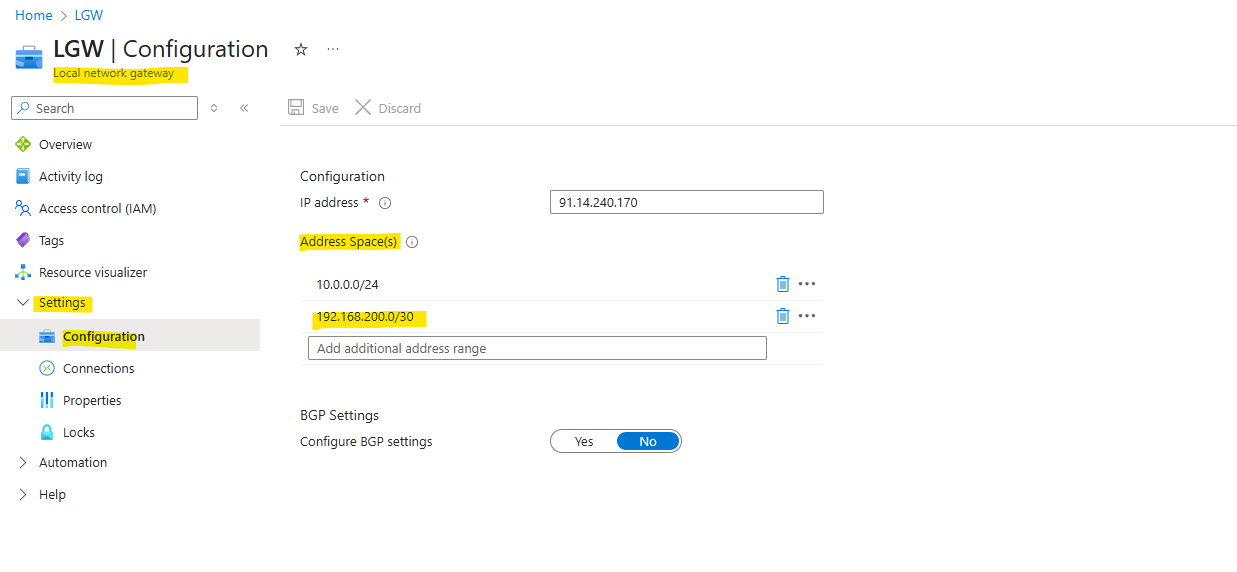1237x572 pixels.
Task: Click the LGW resource briefcase icon in the header
Action: (29, 57)
